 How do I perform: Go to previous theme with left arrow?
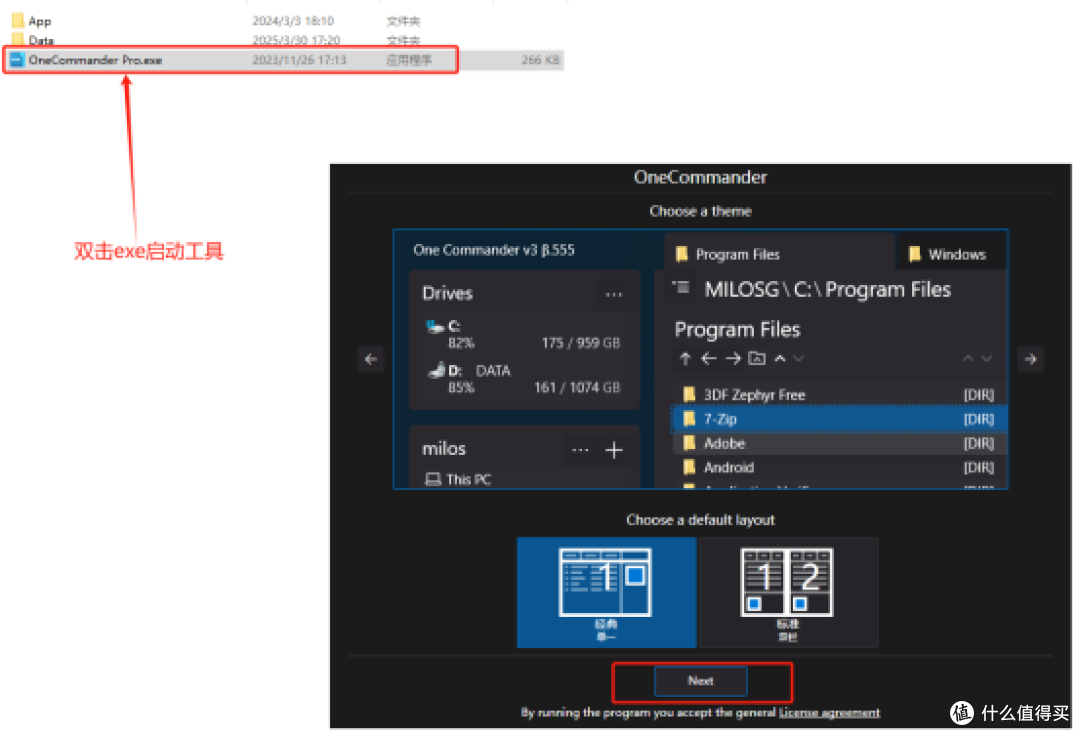(371, 359)
